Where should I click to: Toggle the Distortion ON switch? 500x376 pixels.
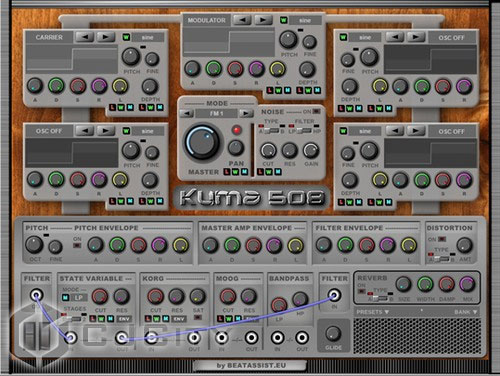coord(442,239)
